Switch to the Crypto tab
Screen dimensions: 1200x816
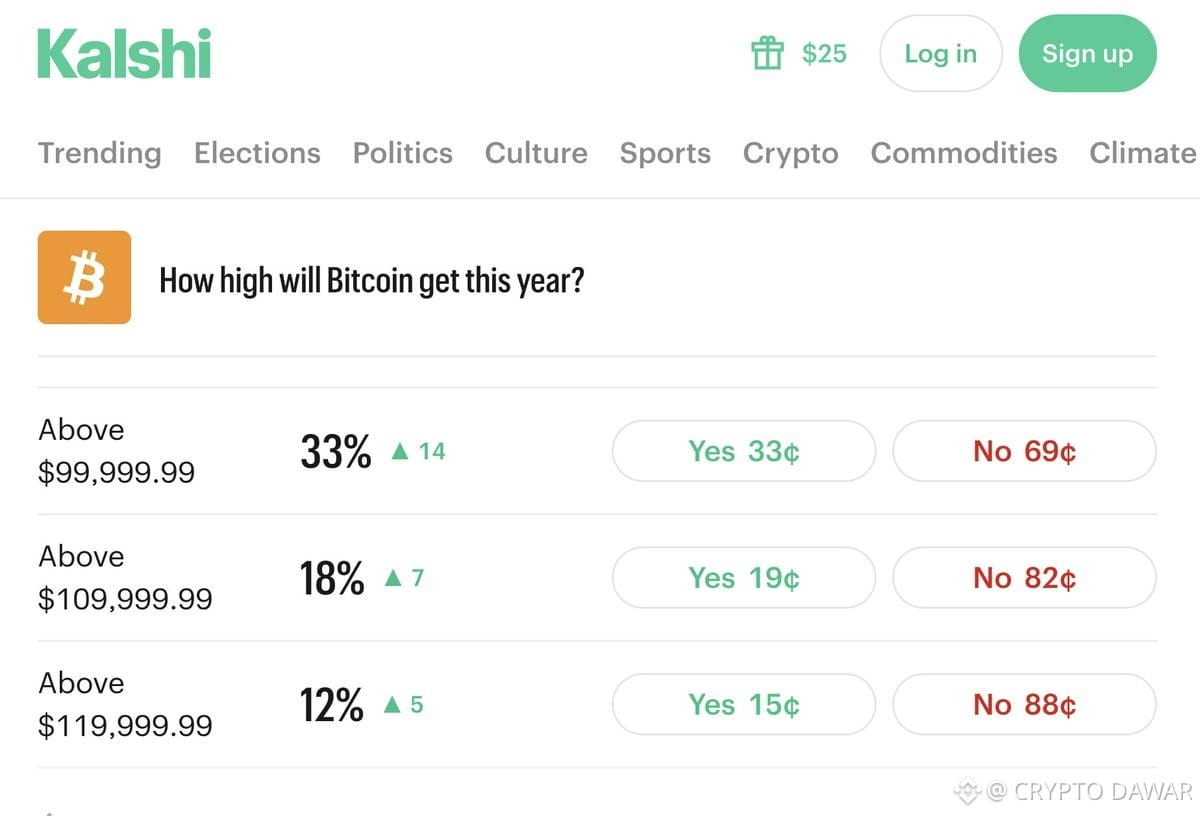tap(790, 153)
